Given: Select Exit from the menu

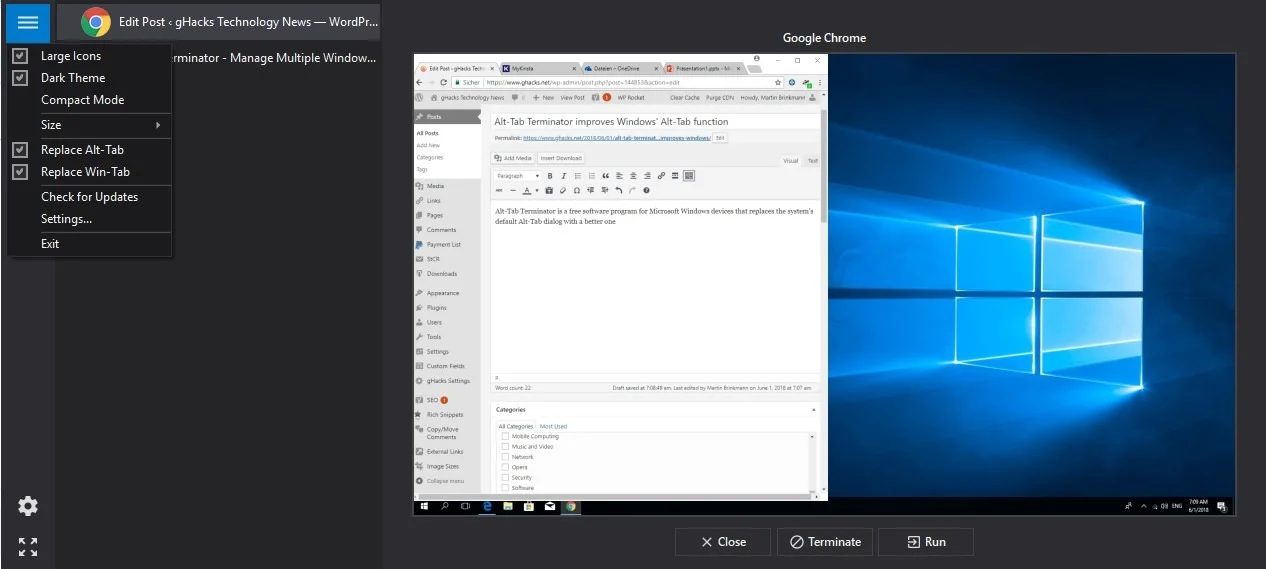Looking at the screenshot, I should (90, 244).
